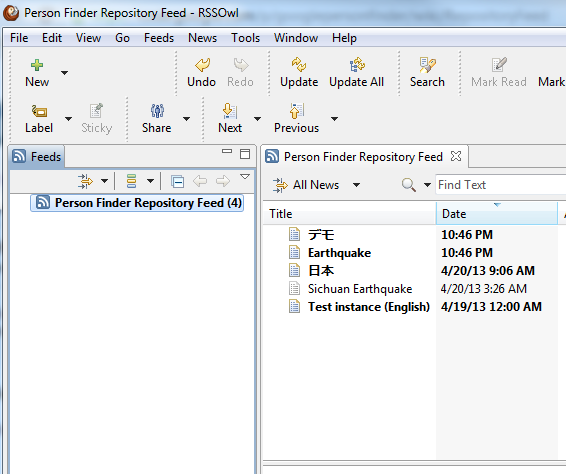This screenshot has height=474, width=566.
Task: Open the Search tool
Action: tap(427, 73)
